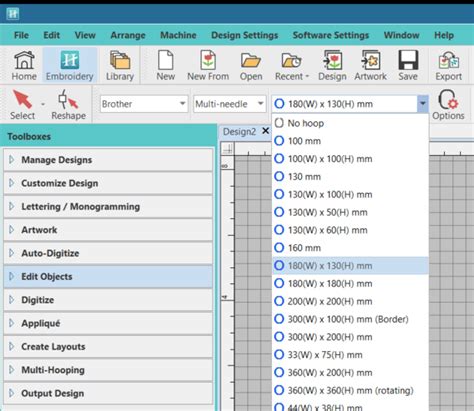Image resolution: width=474 pixels, height=411 pixels.
Task: Choose the Select arrow tool
Action: click(22, 105)
